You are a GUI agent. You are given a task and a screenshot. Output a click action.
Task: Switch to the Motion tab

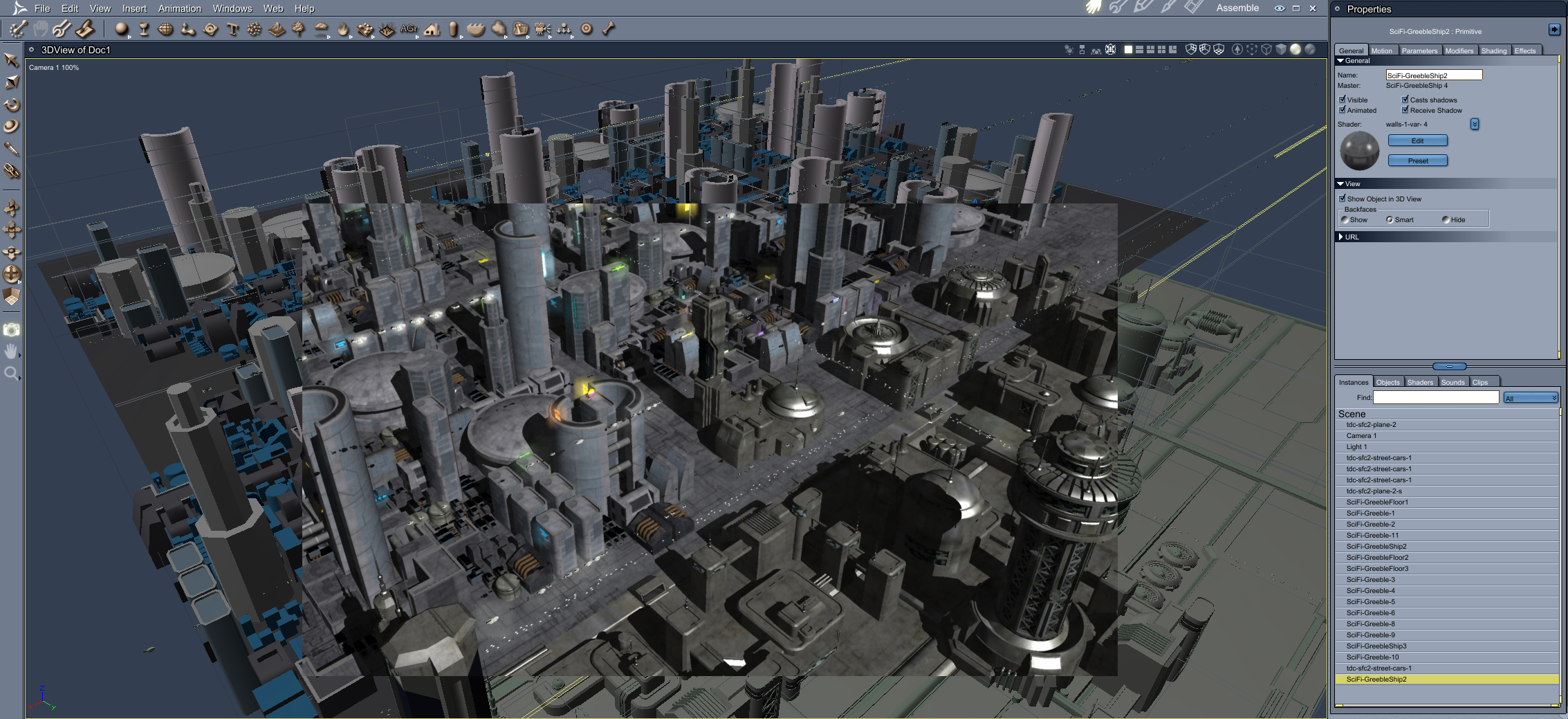[x=1382, y=51]
